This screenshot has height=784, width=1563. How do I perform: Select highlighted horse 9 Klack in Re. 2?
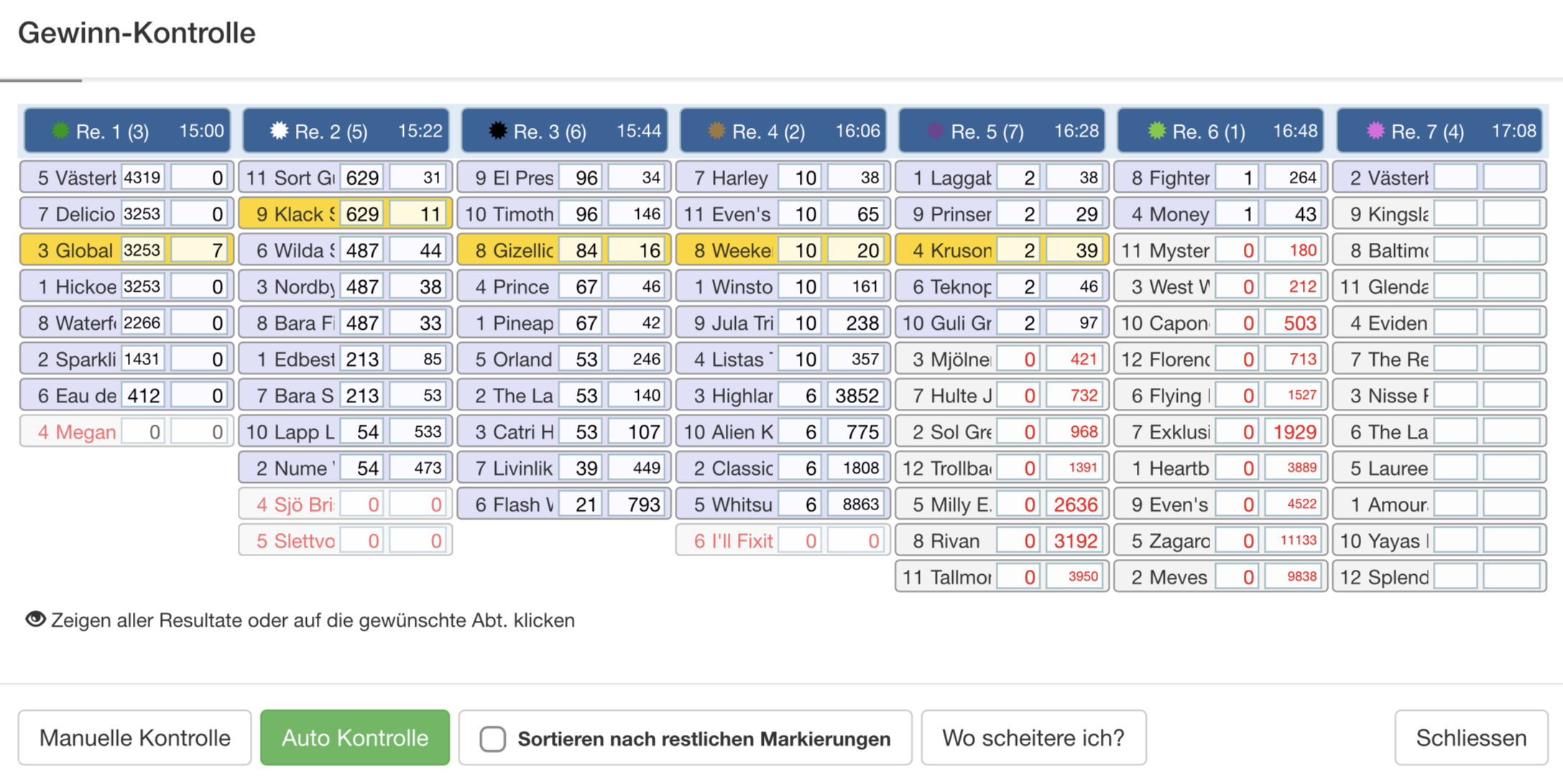[x=345, y=214]
